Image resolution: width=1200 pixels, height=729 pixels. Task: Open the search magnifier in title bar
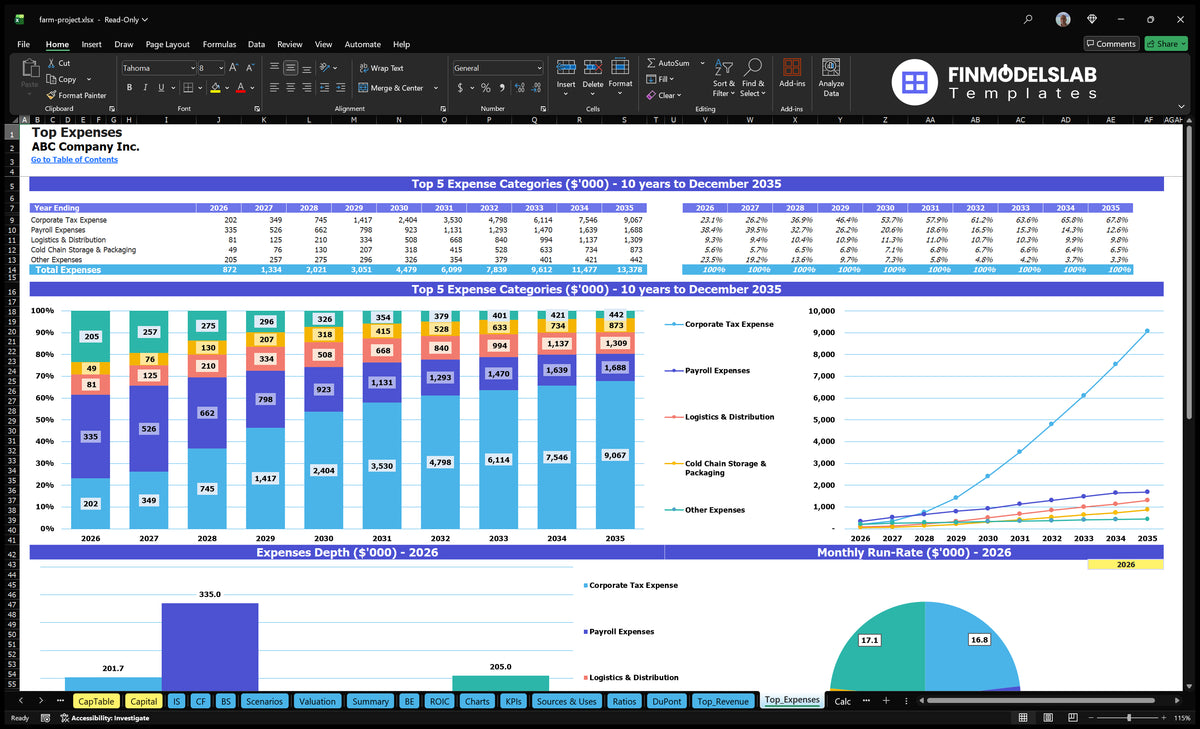tap(1029, 18)
